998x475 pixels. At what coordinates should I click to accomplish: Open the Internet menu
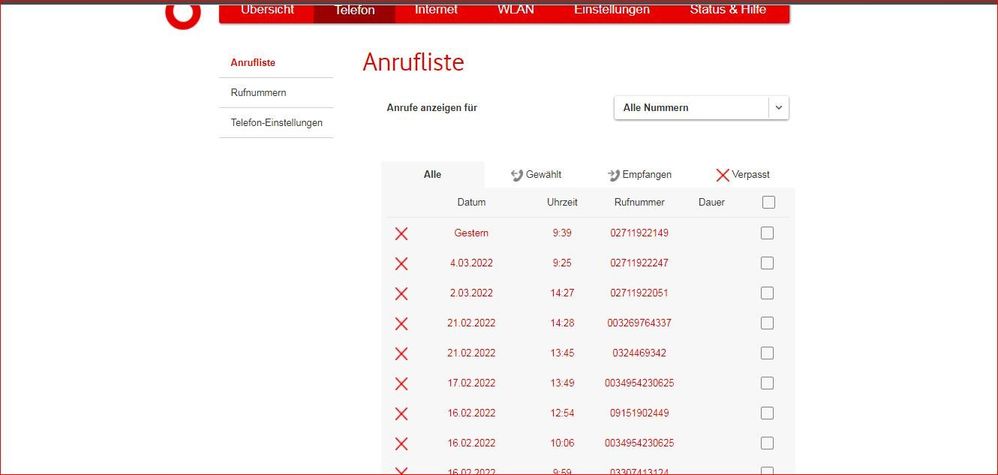[435, 10]
